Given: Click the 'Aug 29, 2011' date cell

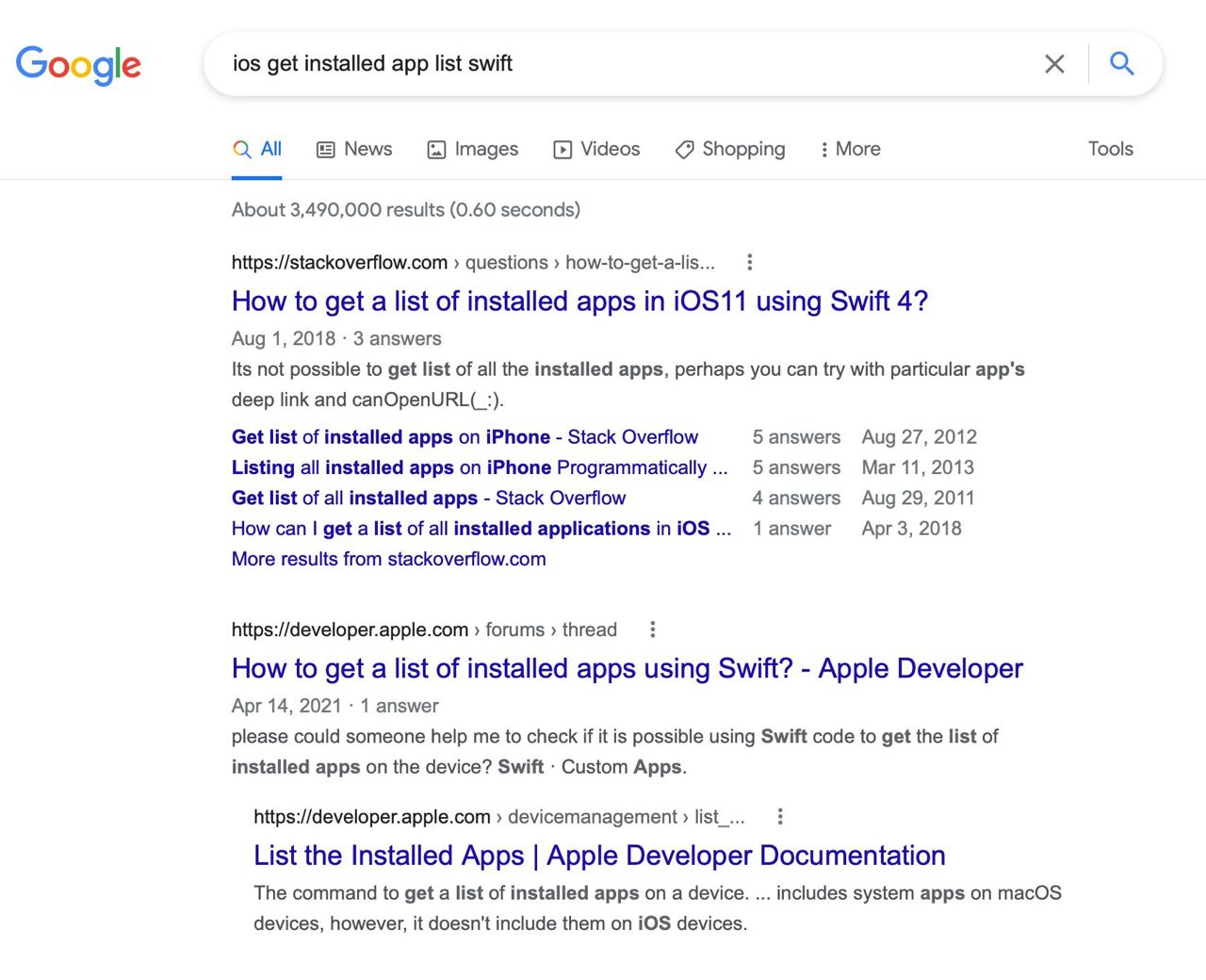Looking at the screenshot, I should 918,498.
